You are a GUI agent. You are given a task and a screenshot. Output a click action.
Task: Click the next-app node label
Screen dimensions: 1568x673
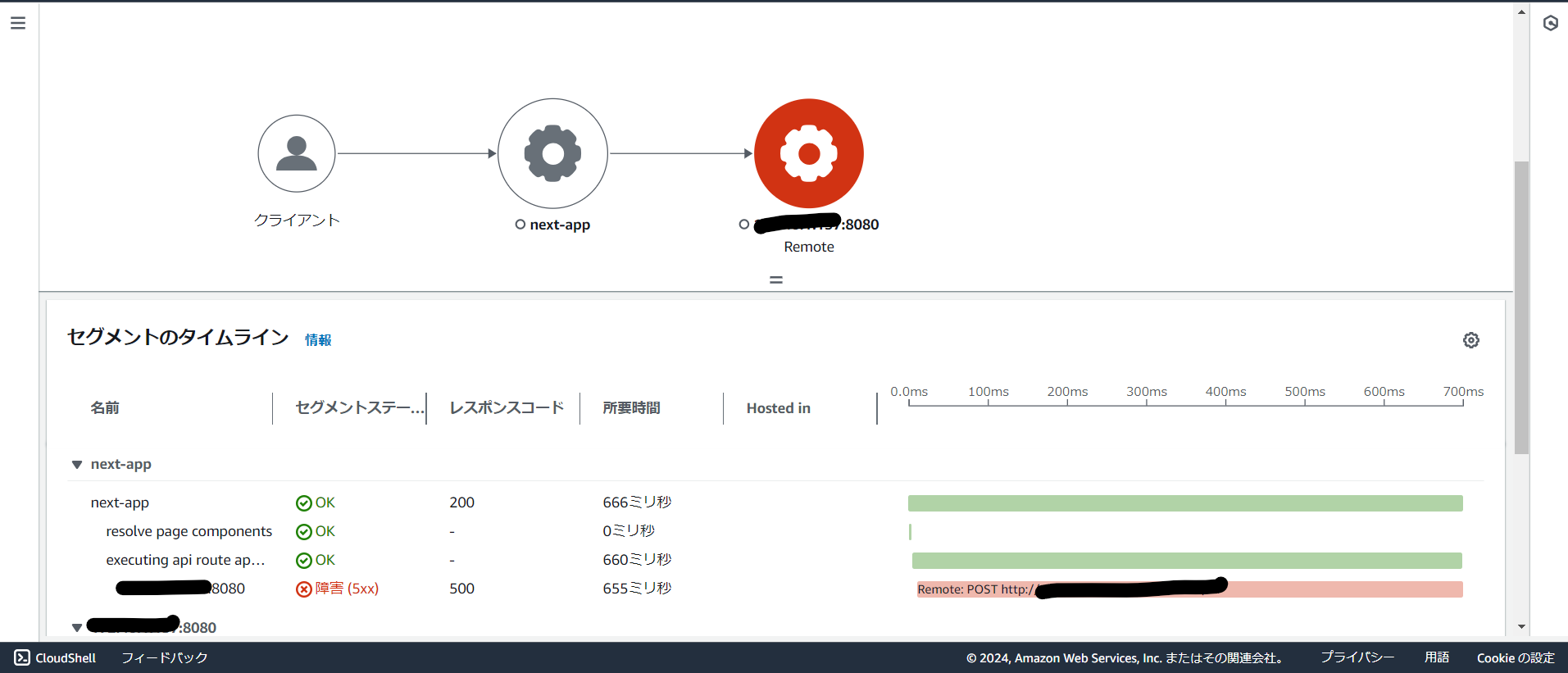click(560, 225)
